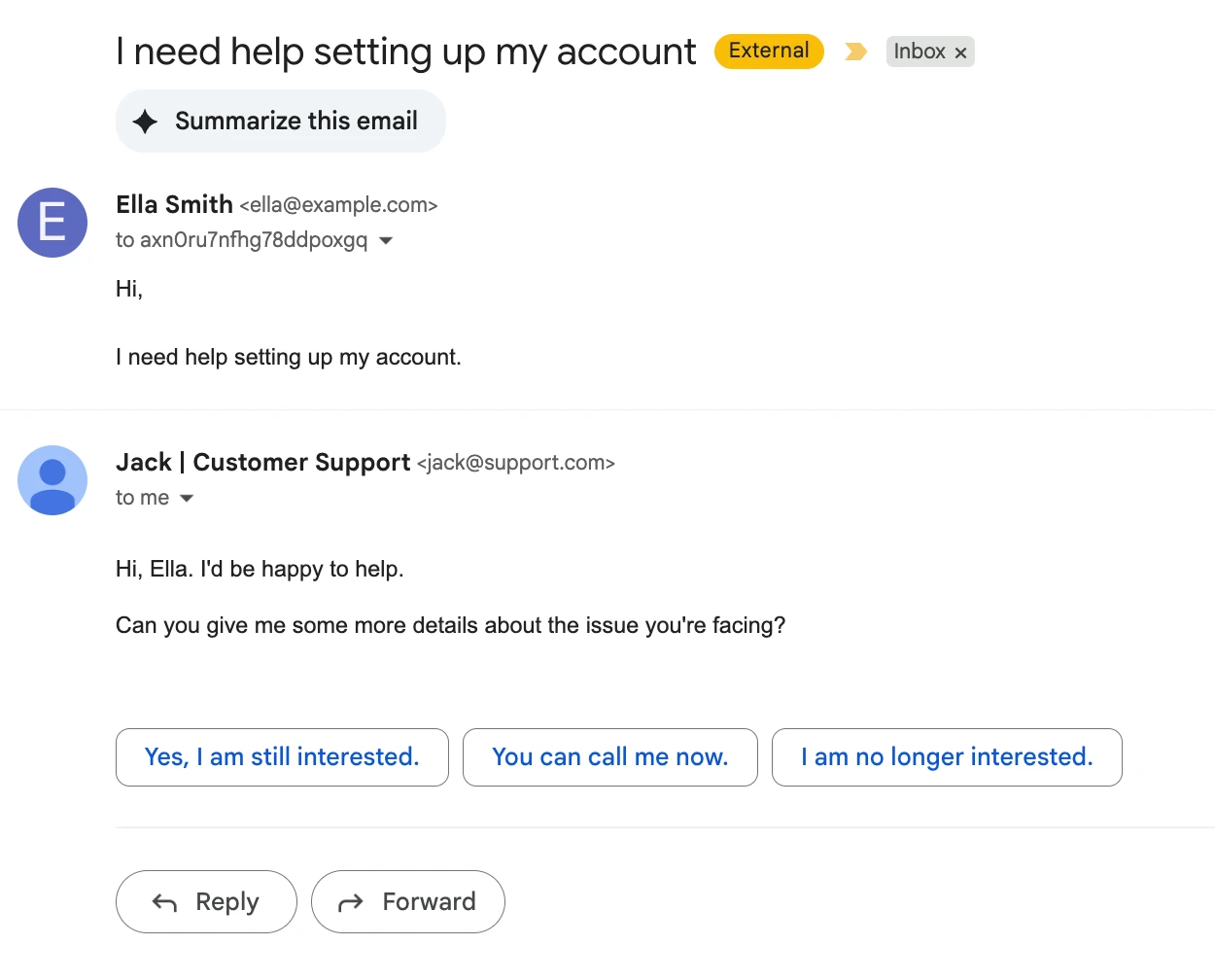The image size is (1215, 980).
Task: Click the Reply arrow icon
Action: [x=164, y=903]
